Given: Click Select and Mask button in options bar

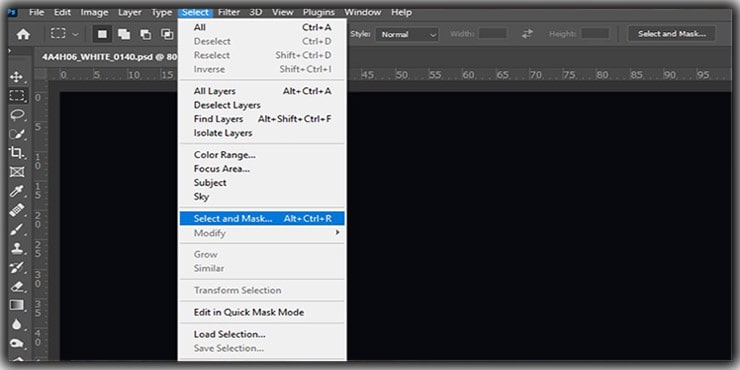Looking at the screenshot, I should (x=672, y=34).
